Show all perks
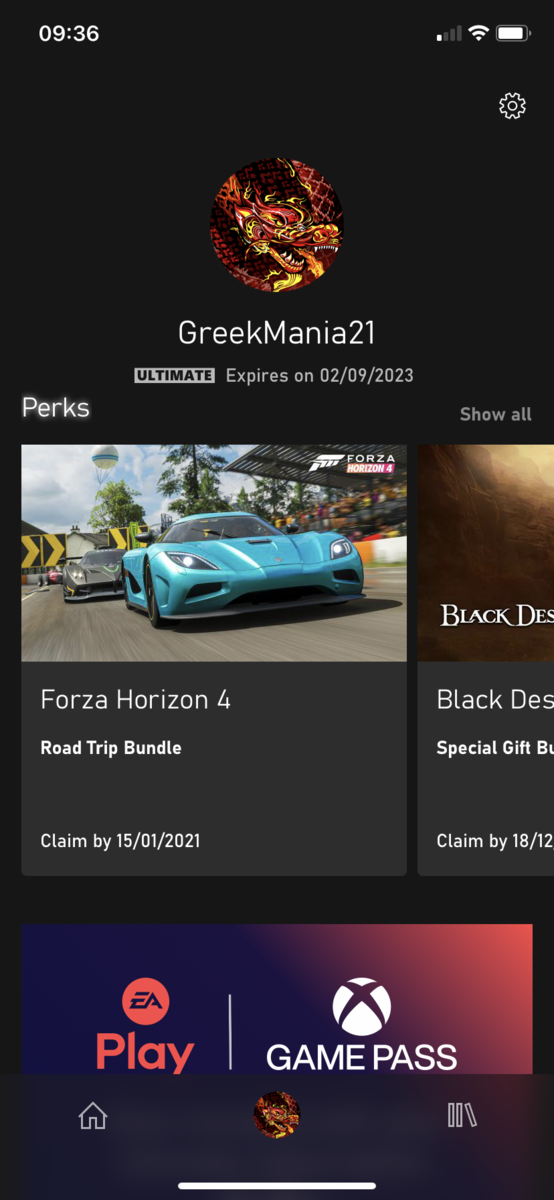Viewport: 554px width, 1200px height. pos(495,414)
